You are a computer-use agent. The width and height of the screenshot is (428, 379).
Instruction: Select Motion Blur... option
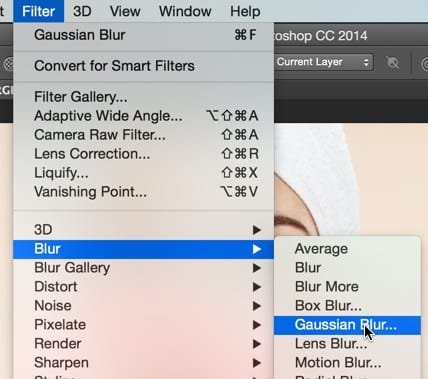[347, 363]
